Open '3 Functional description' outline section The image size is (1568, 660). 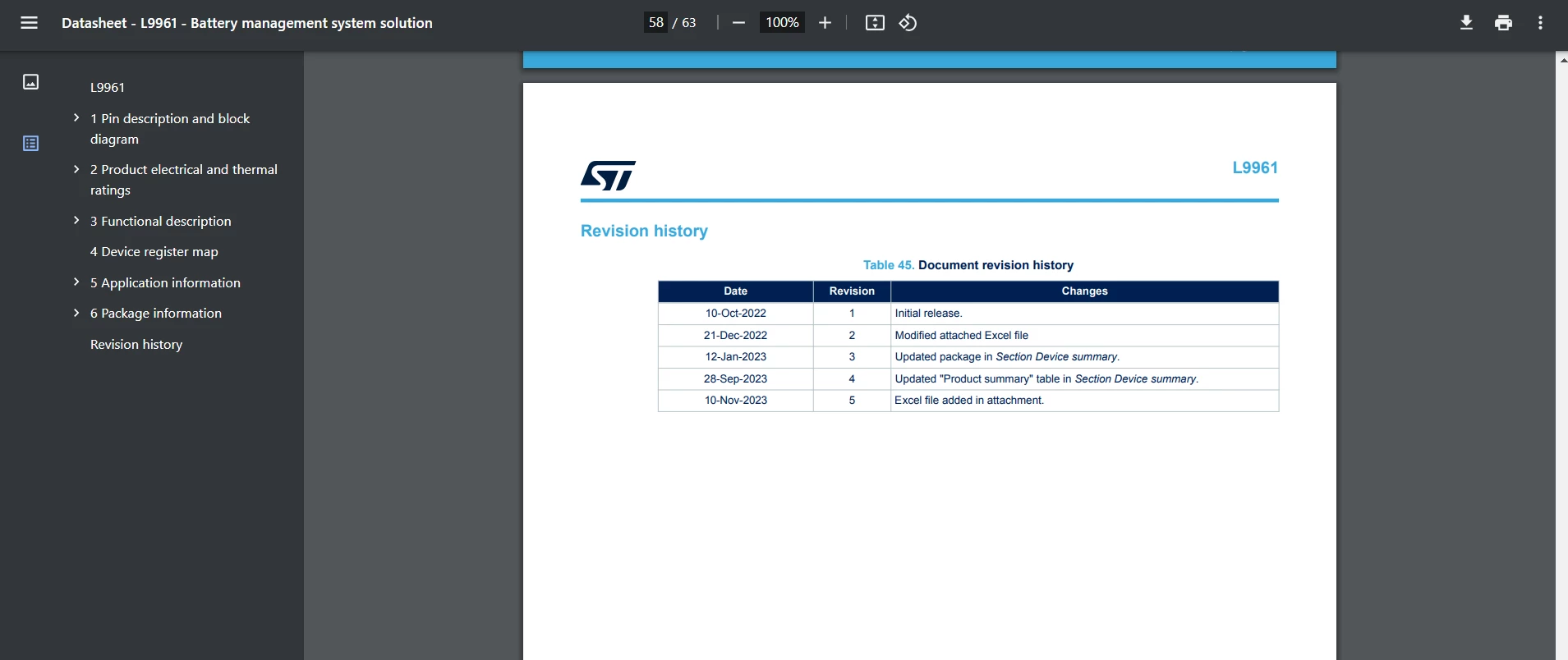(161, 222)
